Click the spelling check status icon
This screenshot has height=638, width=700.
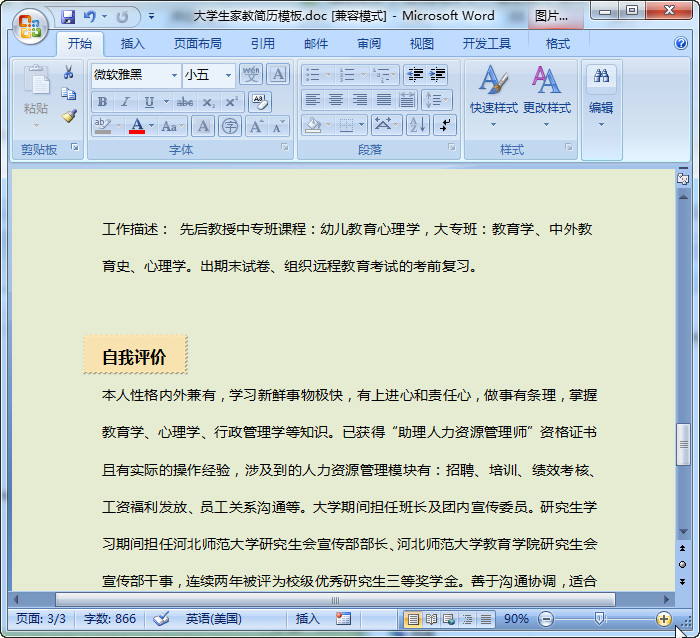pyautogui.click(x=161, y=619)
